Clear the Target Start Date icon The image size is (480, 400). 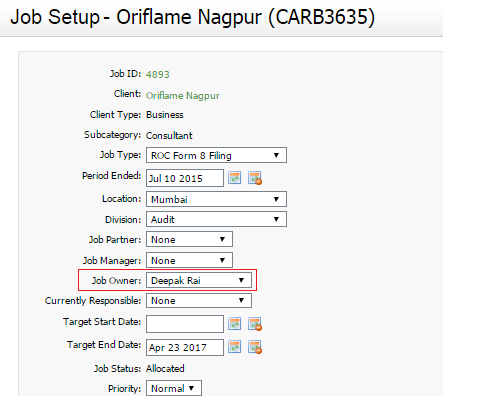point(255,324)
